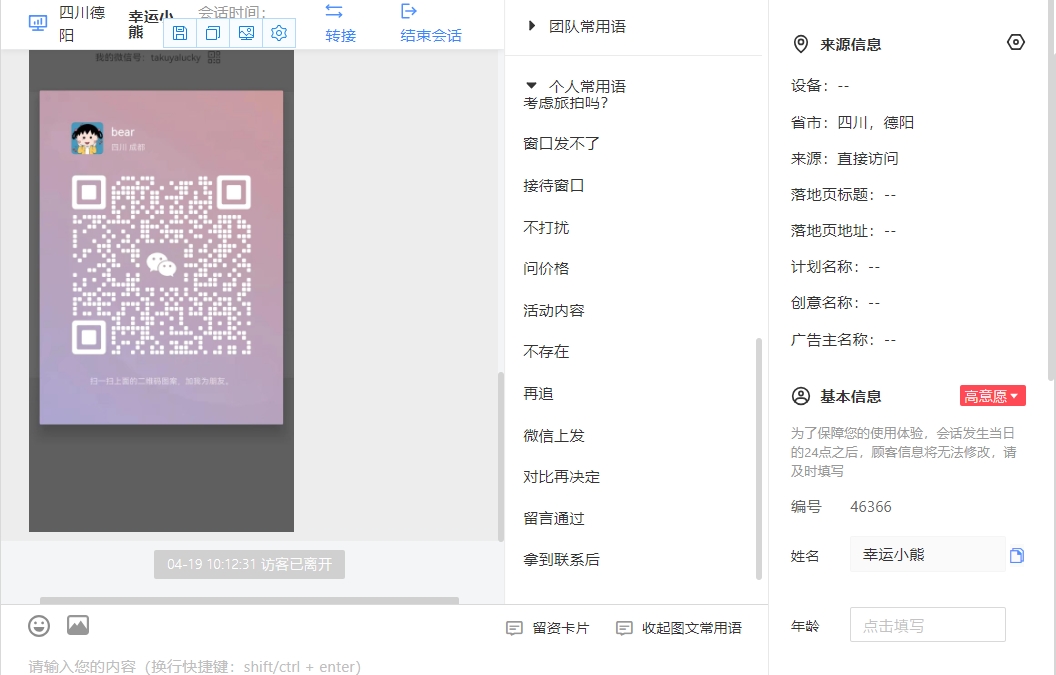Click the 年龄 input field
The height and width of the screenshot is (675, 1056).
click(927, 625)
